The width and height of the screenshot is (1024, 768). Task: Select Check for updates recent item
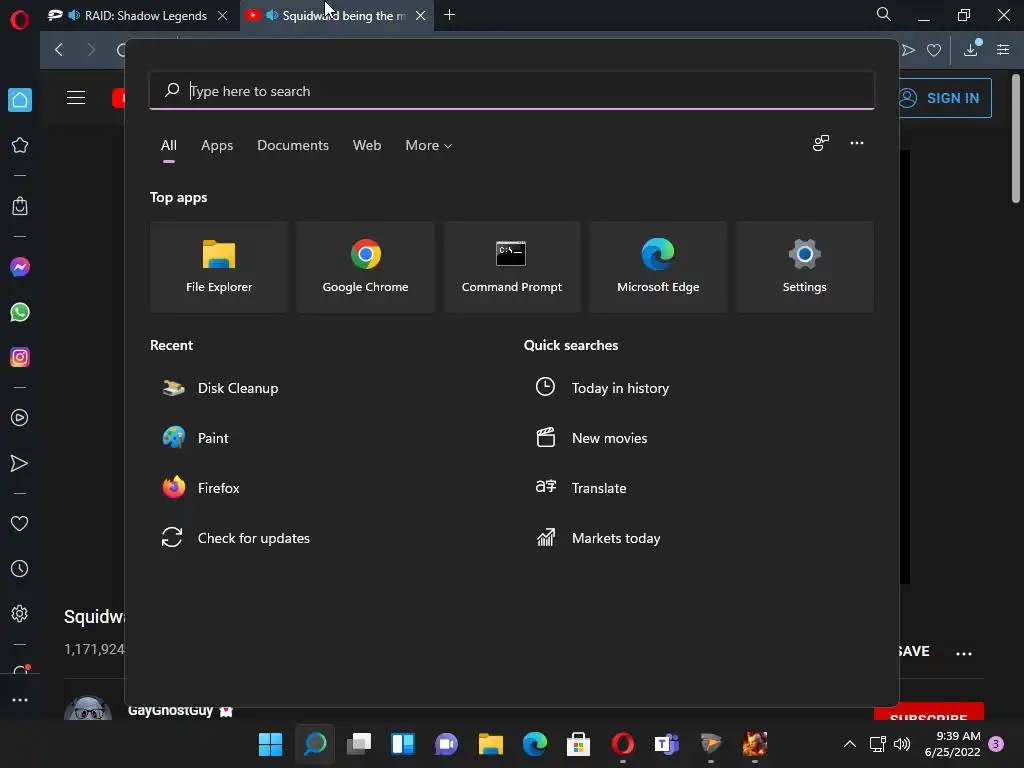(236, 538)
